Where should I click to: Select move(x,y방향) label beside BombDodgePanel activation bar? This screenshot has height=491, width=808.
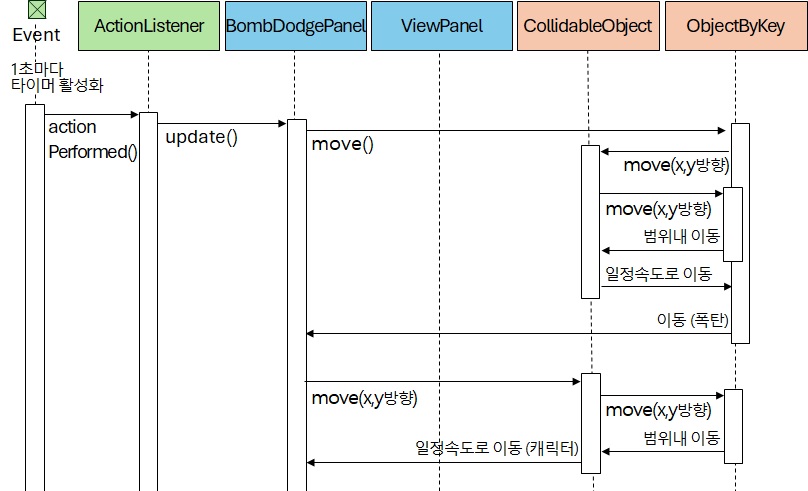tap(364, 398)
